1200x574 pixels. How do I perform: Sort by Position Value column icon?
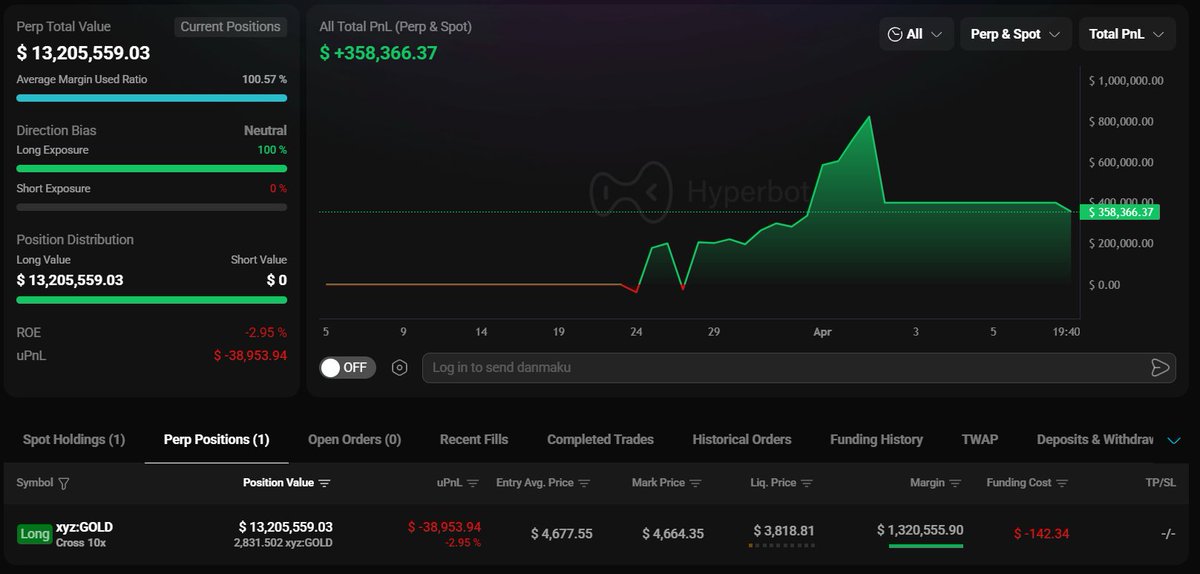coord(324,483)
